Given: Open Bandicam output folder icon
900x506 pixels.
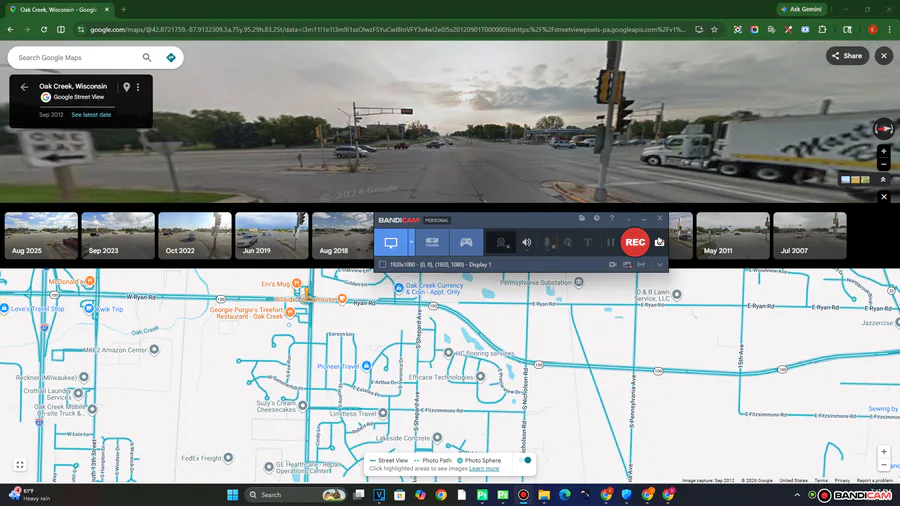Looking at the screenshot, I should (581, 218).
